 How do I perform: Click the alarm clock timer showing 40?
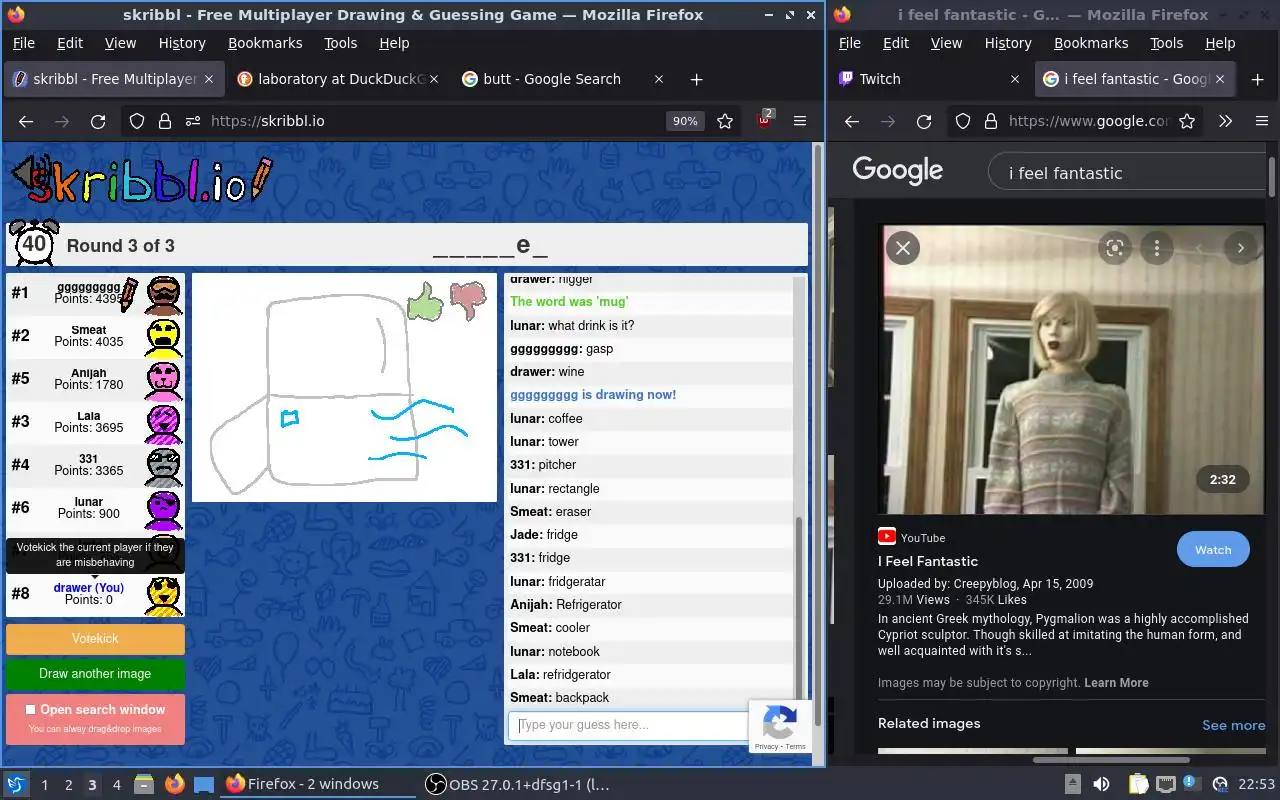pos(34,243)
